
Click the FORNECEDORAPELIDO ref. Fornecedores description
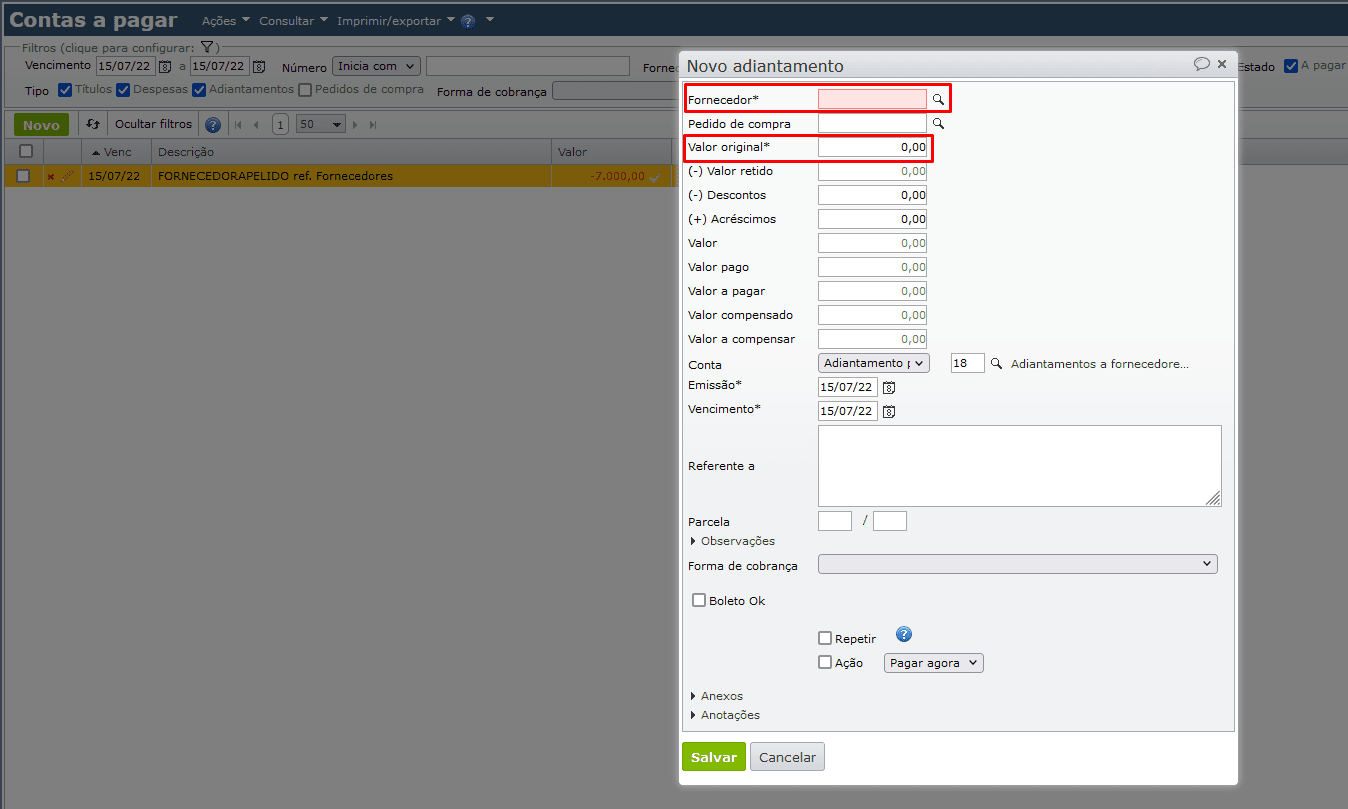pyautogui.click(x=275, y=176)
